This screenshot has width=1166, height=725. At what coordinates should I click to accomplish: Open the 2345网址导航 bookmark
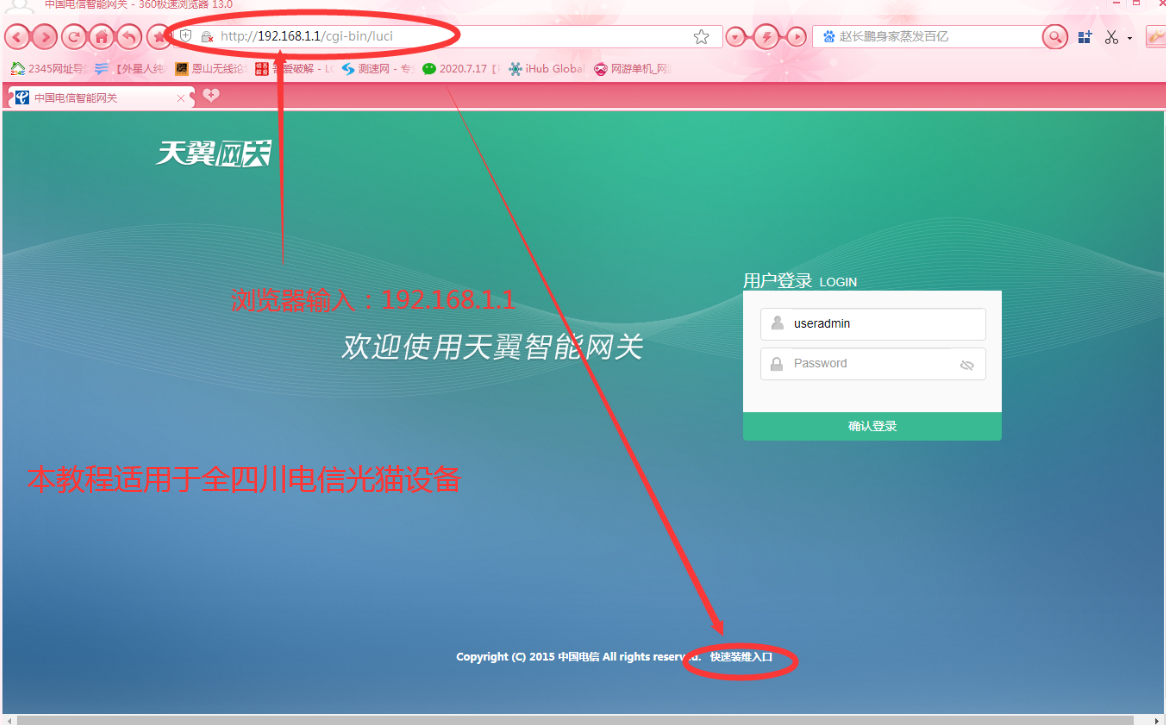coord(49,68)
